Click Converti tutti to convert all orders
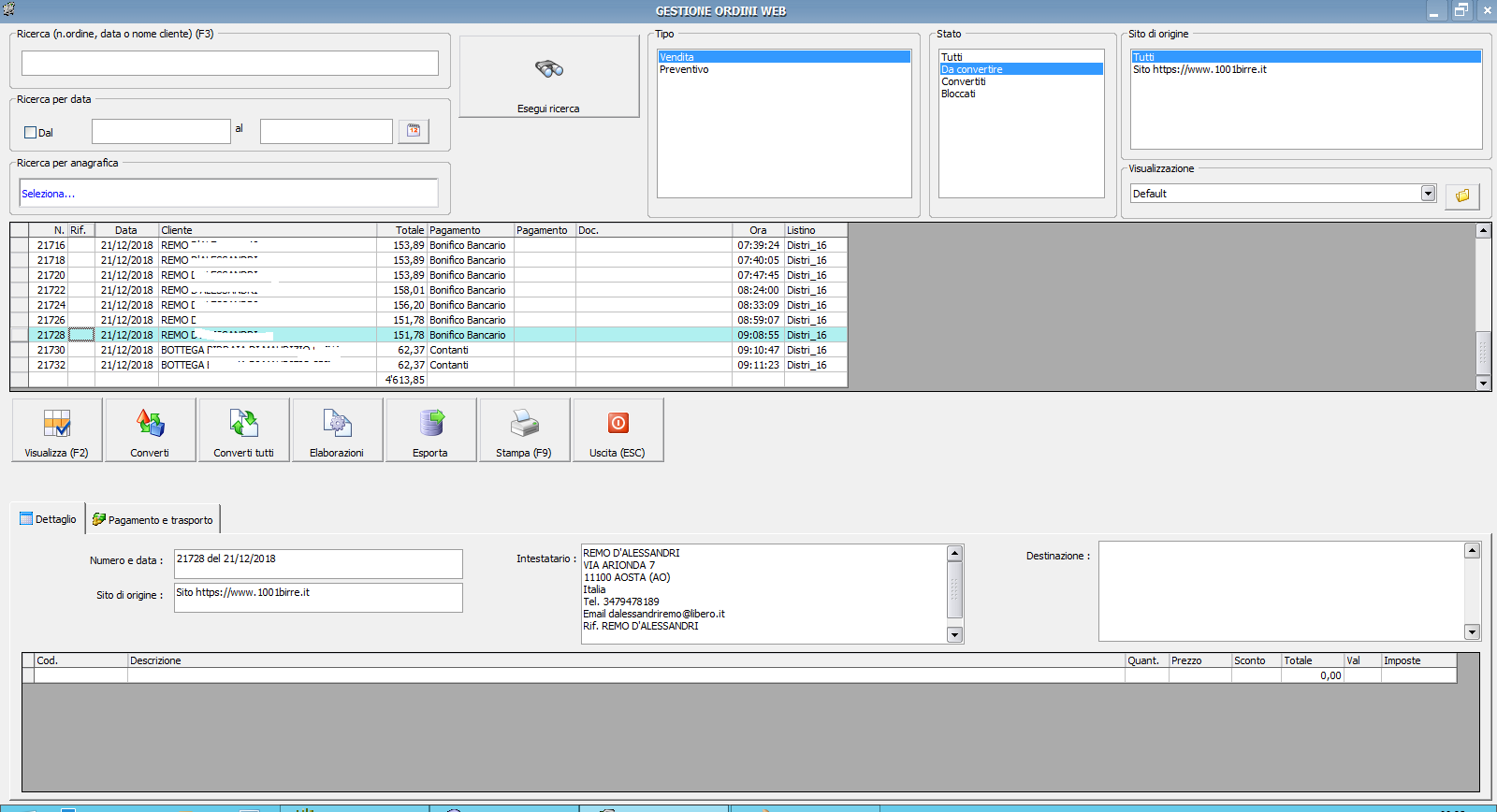The image size is (1497, 812). click(244, 430)
